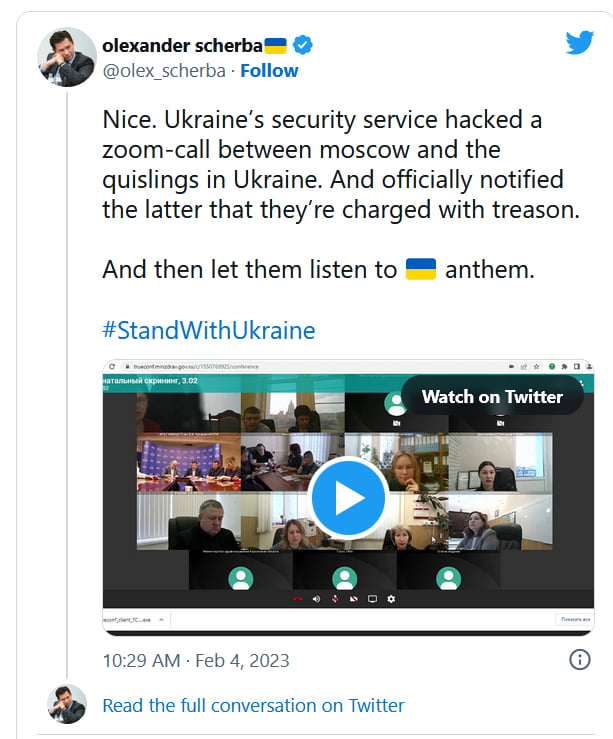The height and width of the screenshot is (739, 613).
Task: Click the blue verified badge
Action: [304, 45]
